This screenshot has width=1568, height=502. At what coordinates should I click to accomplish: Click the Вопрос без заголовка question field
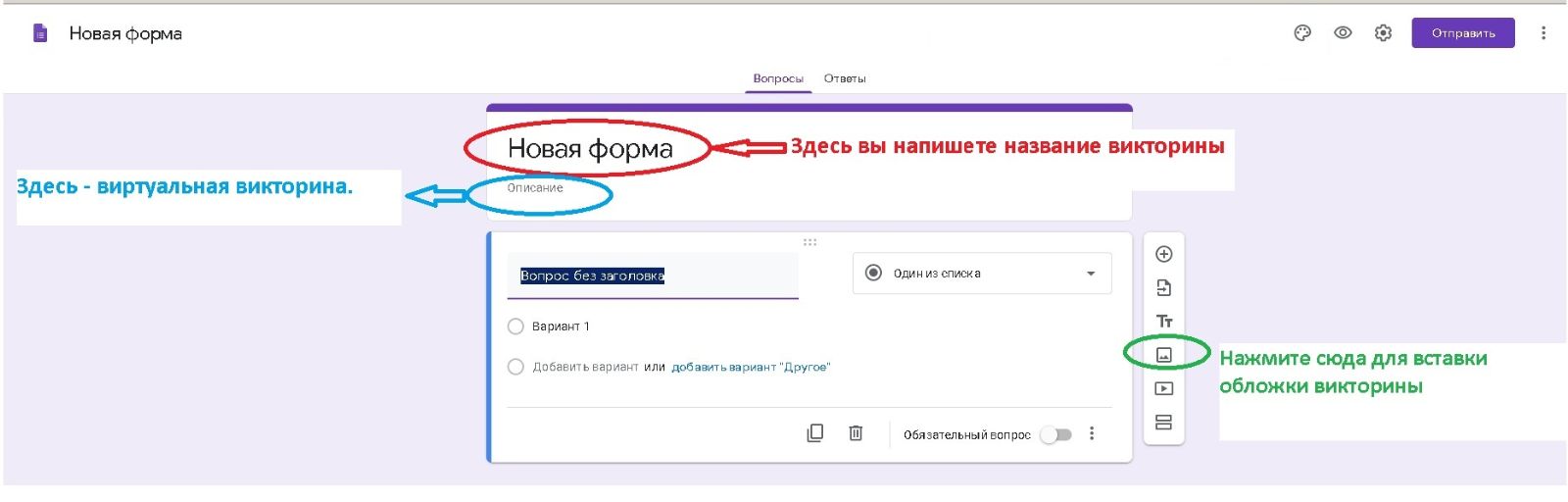point(653,276)
